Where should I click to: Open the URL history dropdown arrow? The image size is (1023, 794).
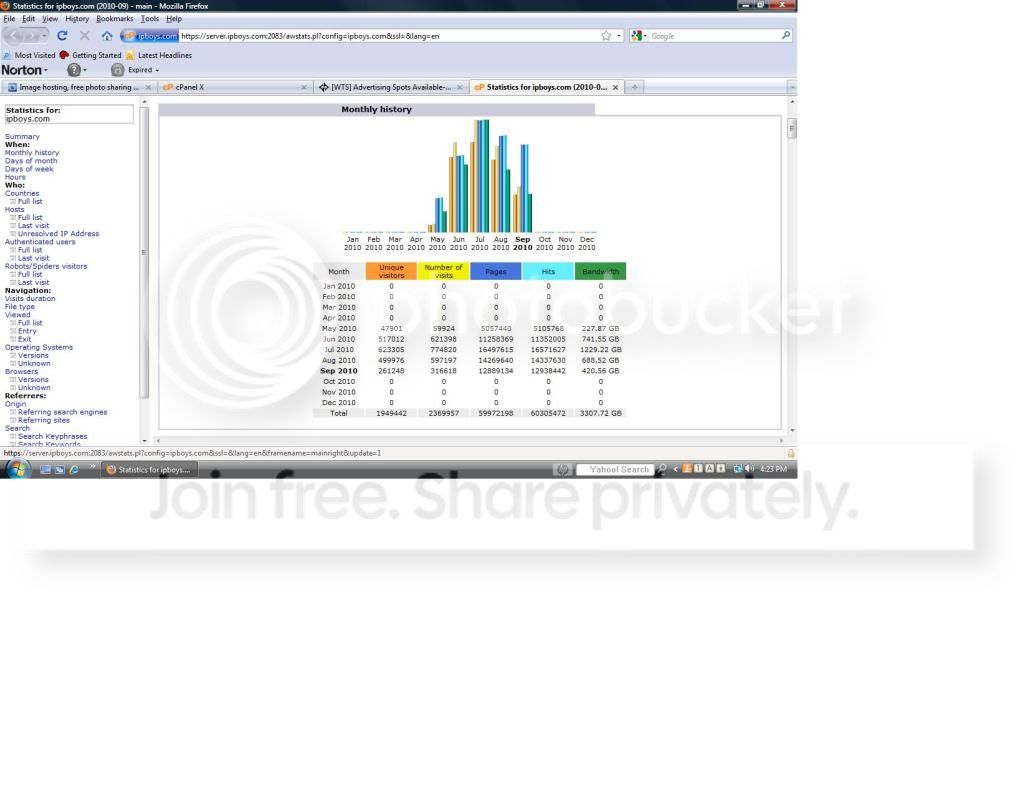pos(619,36)
